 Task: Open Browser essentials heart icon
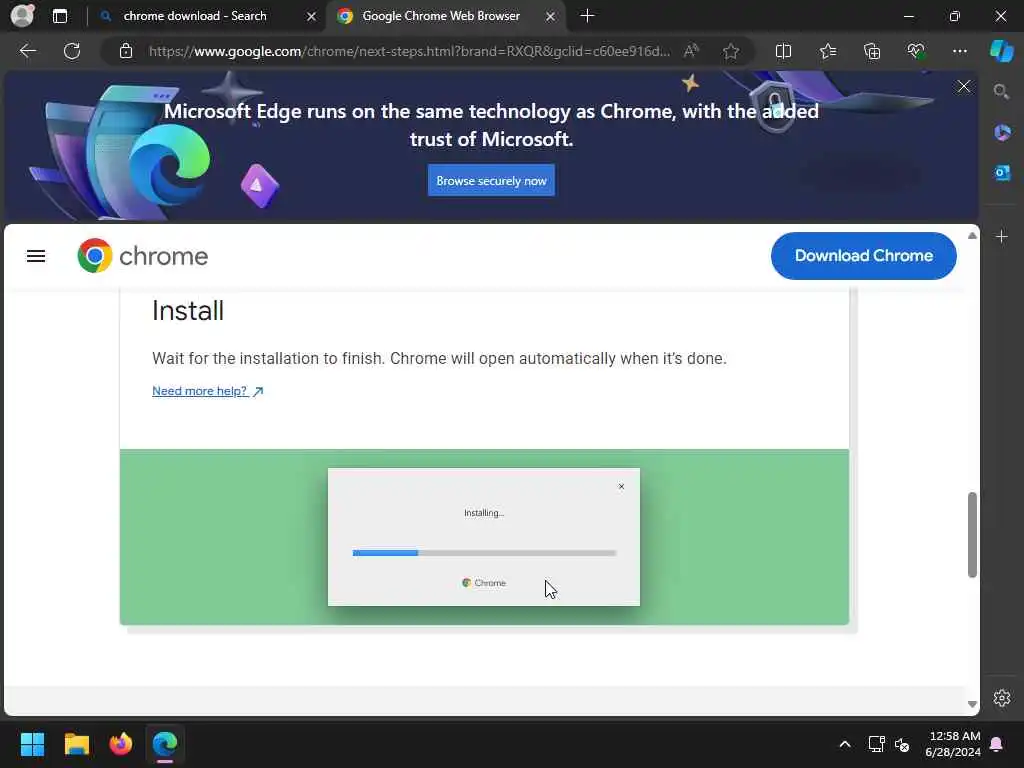point(916,51)
